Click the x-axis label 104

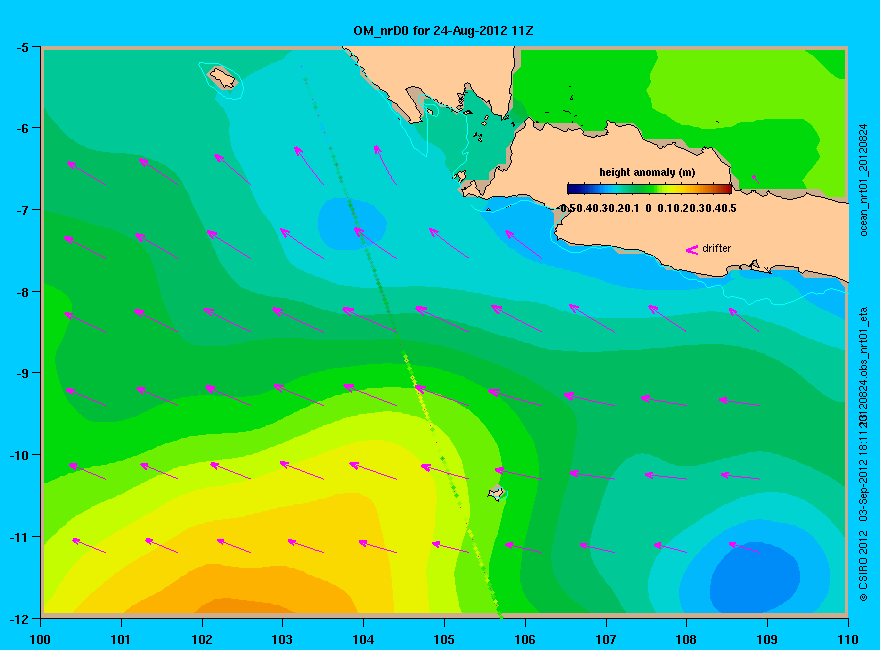363,639
